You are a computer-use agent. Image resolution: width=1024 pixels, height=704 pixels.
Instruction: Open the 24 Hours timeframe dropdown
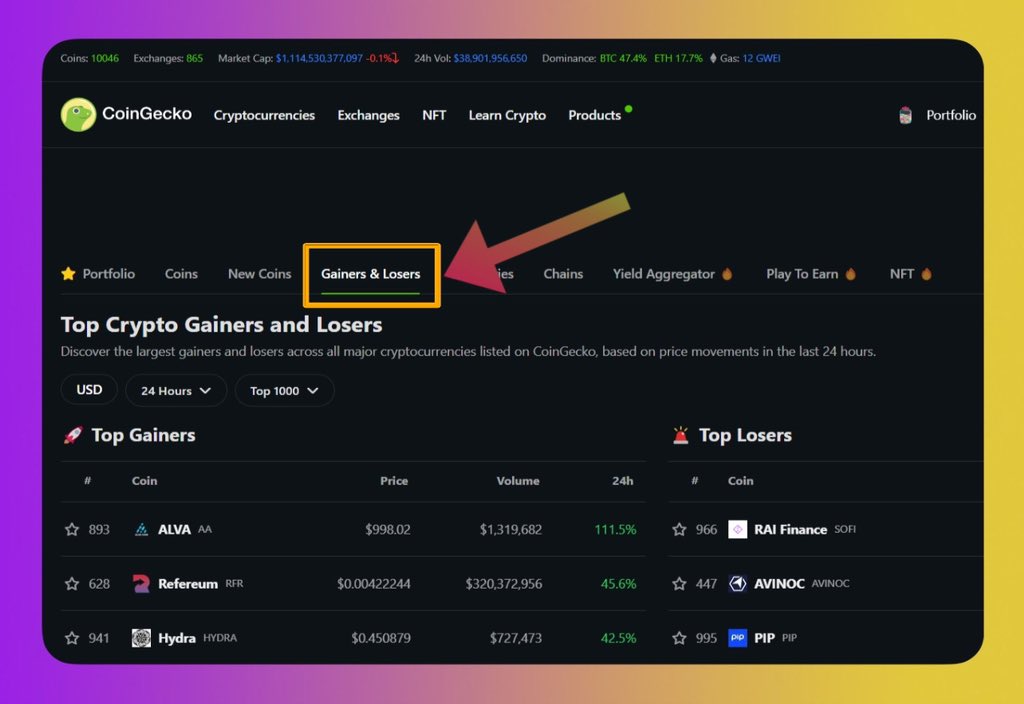click(x=176, y=391)
